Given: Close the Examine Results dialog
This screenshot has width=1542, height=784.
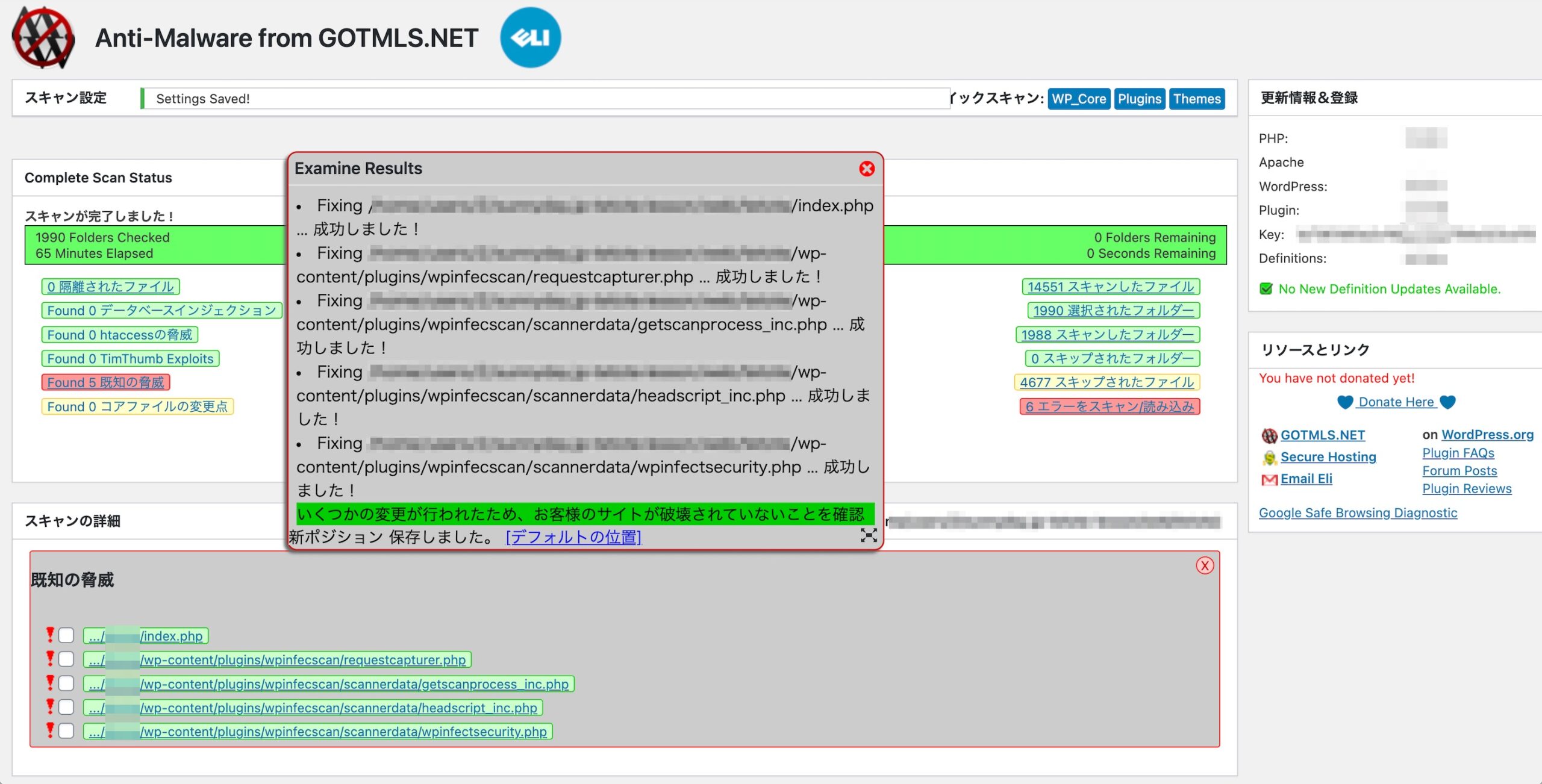Looking at the screenshot, I should pos(867,169).
